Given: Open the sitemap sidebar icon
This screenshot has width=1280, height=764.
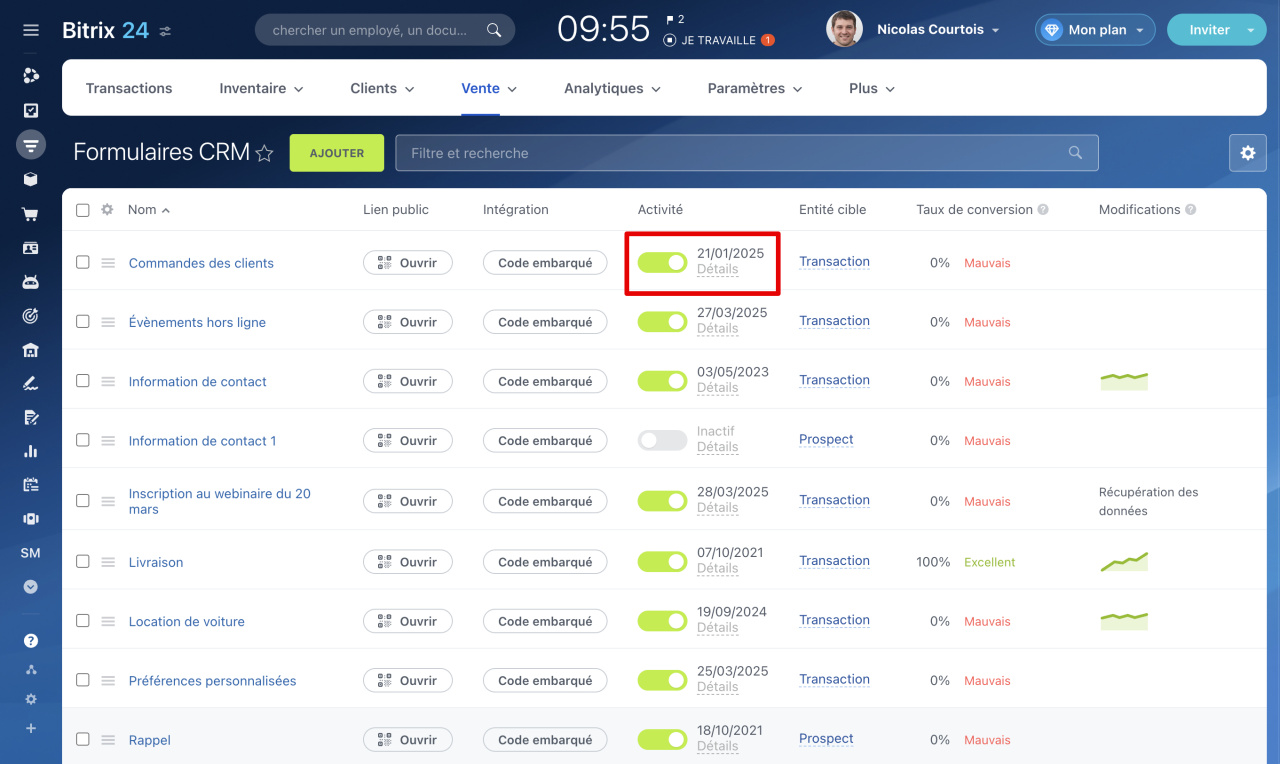Looking at the screenshot, I should coord(31,670).
